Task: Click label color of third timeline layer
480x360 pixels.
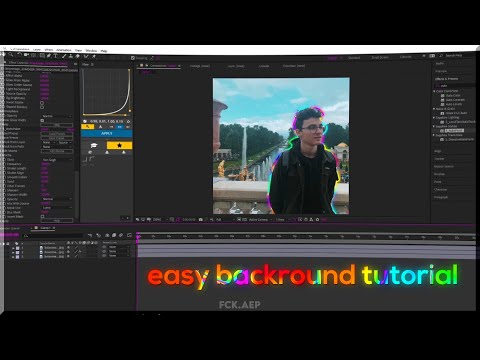Action: point(18,257)
